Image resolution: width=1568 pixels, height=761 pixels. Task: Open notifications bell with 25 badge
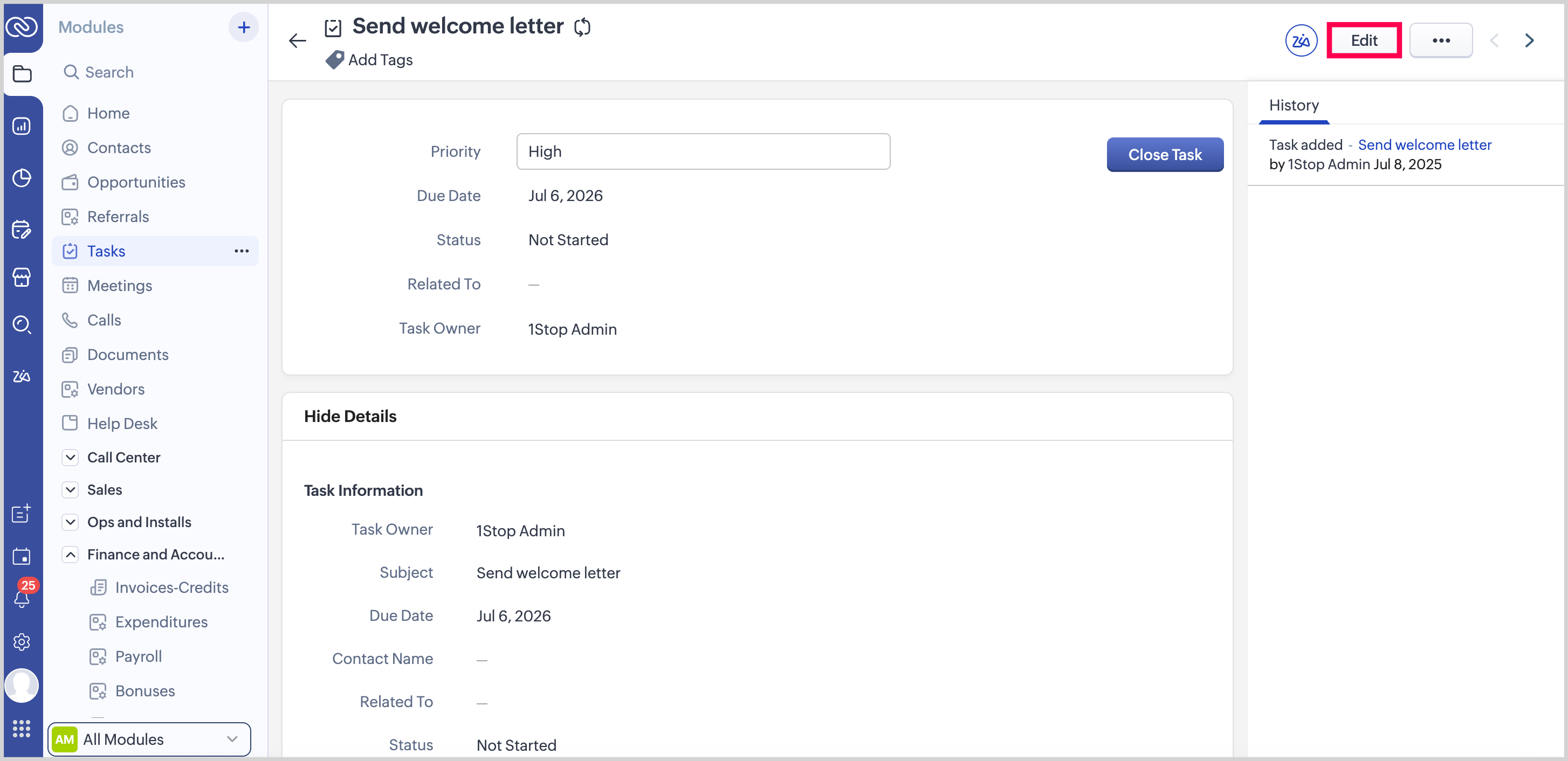coord(22,597)
